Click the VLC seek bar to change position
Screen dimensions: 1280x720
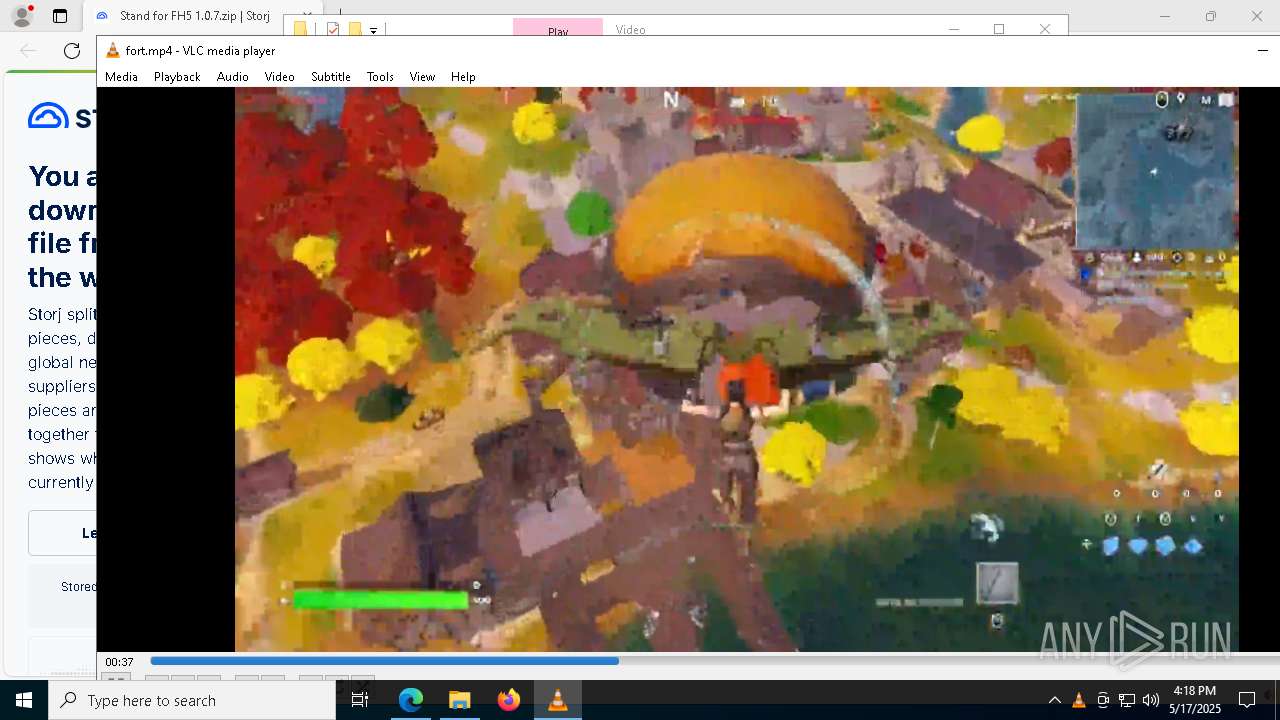point(714,661)
